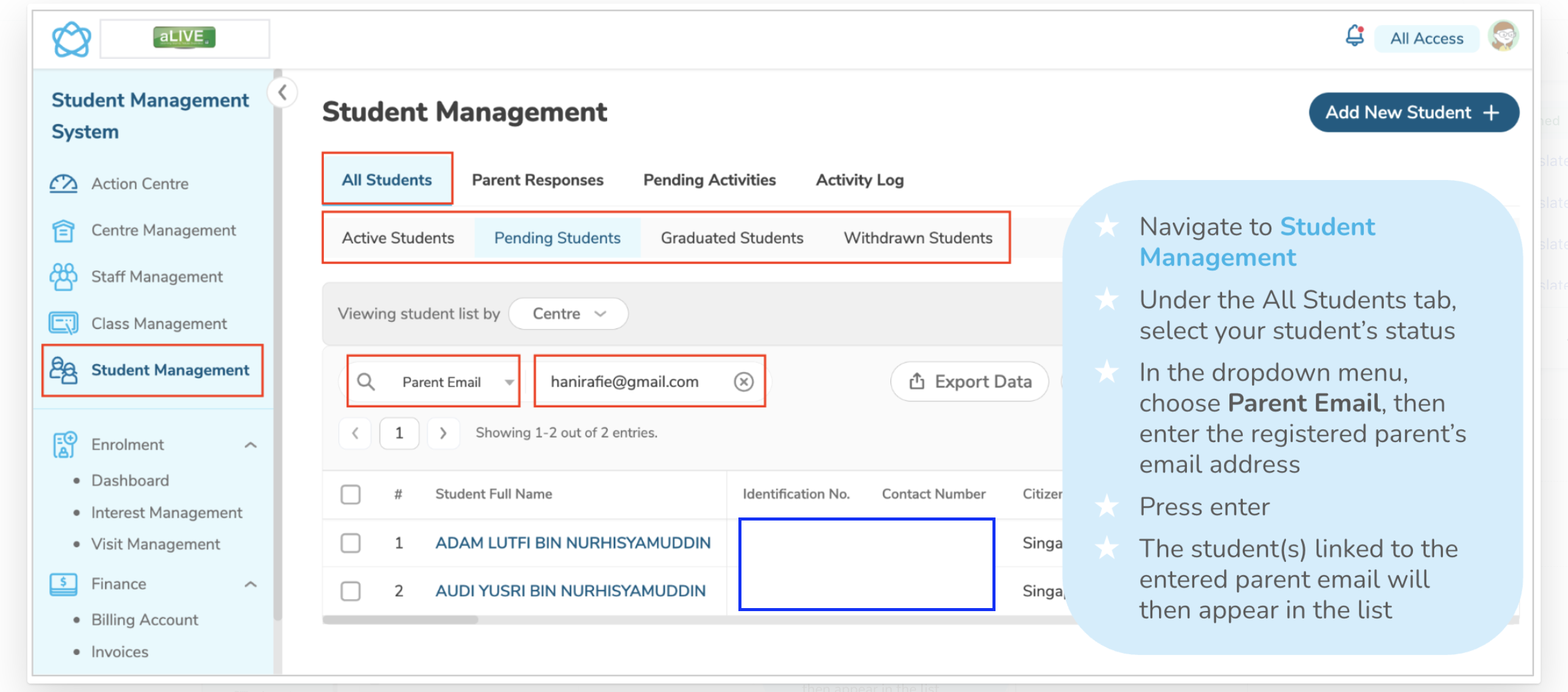Click the horizontal table scrollbar
1568x692 pixels.
click(x=401, y=620)
